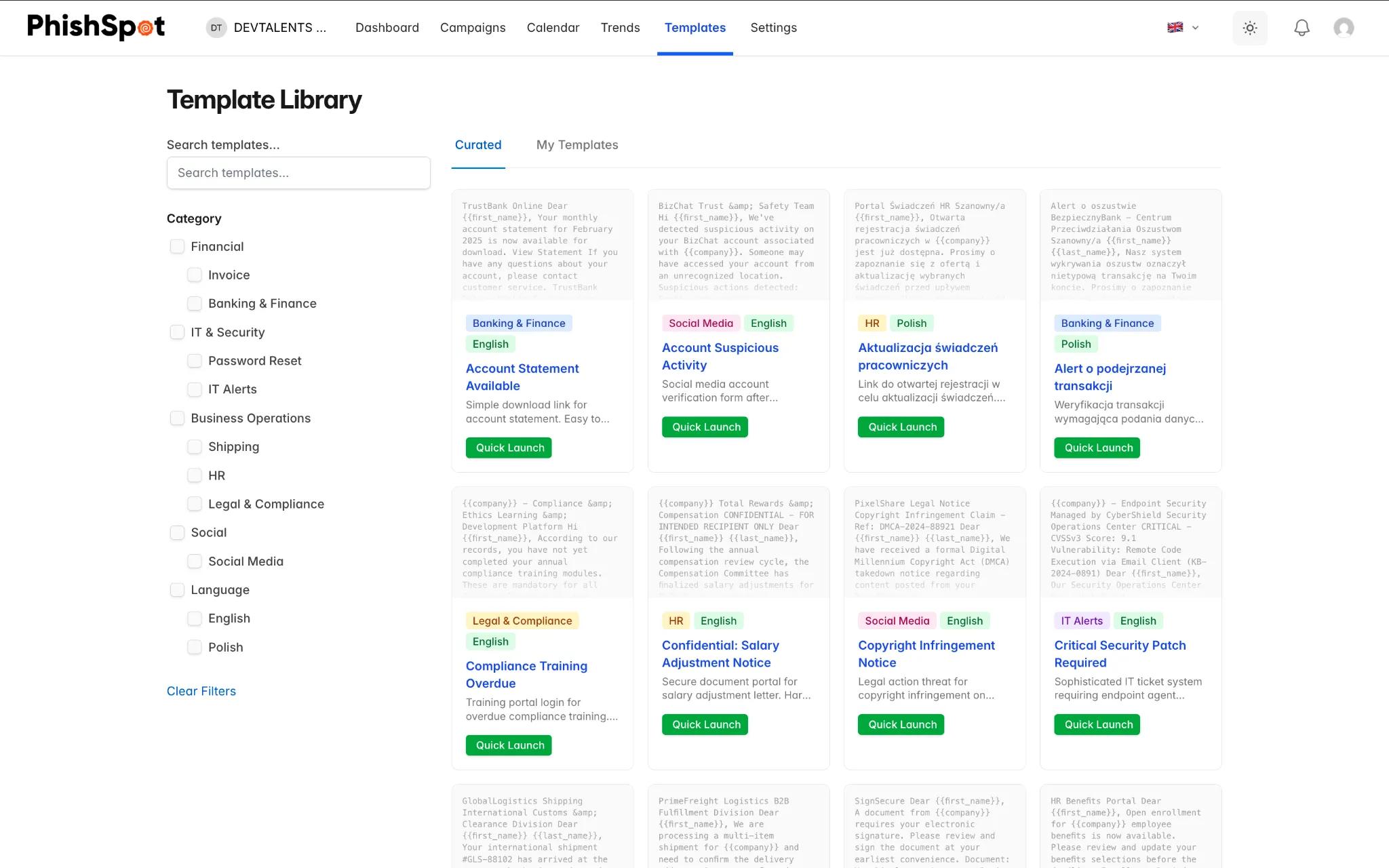Viewport: 1389px width, 868px height.
Task: Check the Banking & Finance filter checkbox
Action: pyautogui.click(x=195, y=303)
